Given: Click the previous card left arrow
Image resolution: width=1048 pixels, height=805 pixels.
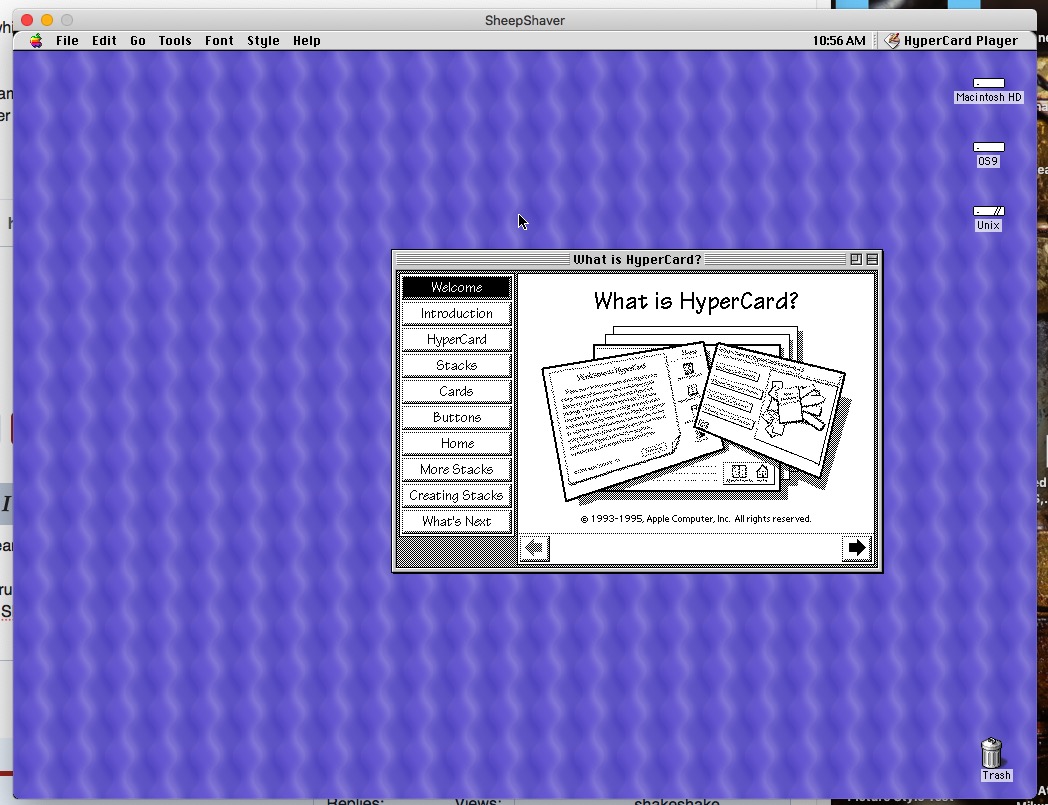Looking at the screenshot, I should [535, 548].
